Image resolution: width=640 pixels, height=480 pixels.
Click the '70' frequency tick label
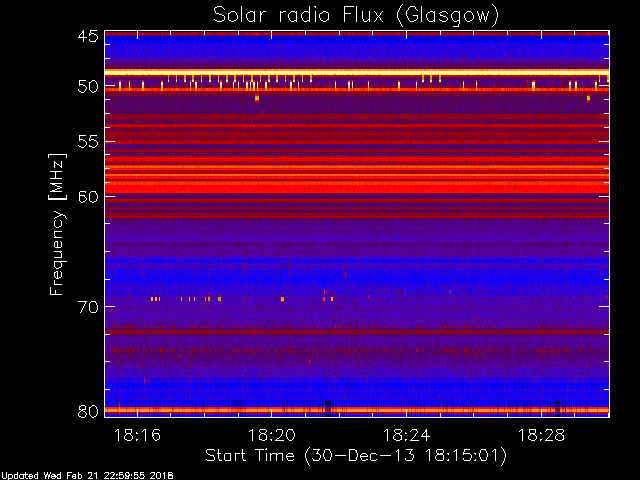(x=88, y=307)
